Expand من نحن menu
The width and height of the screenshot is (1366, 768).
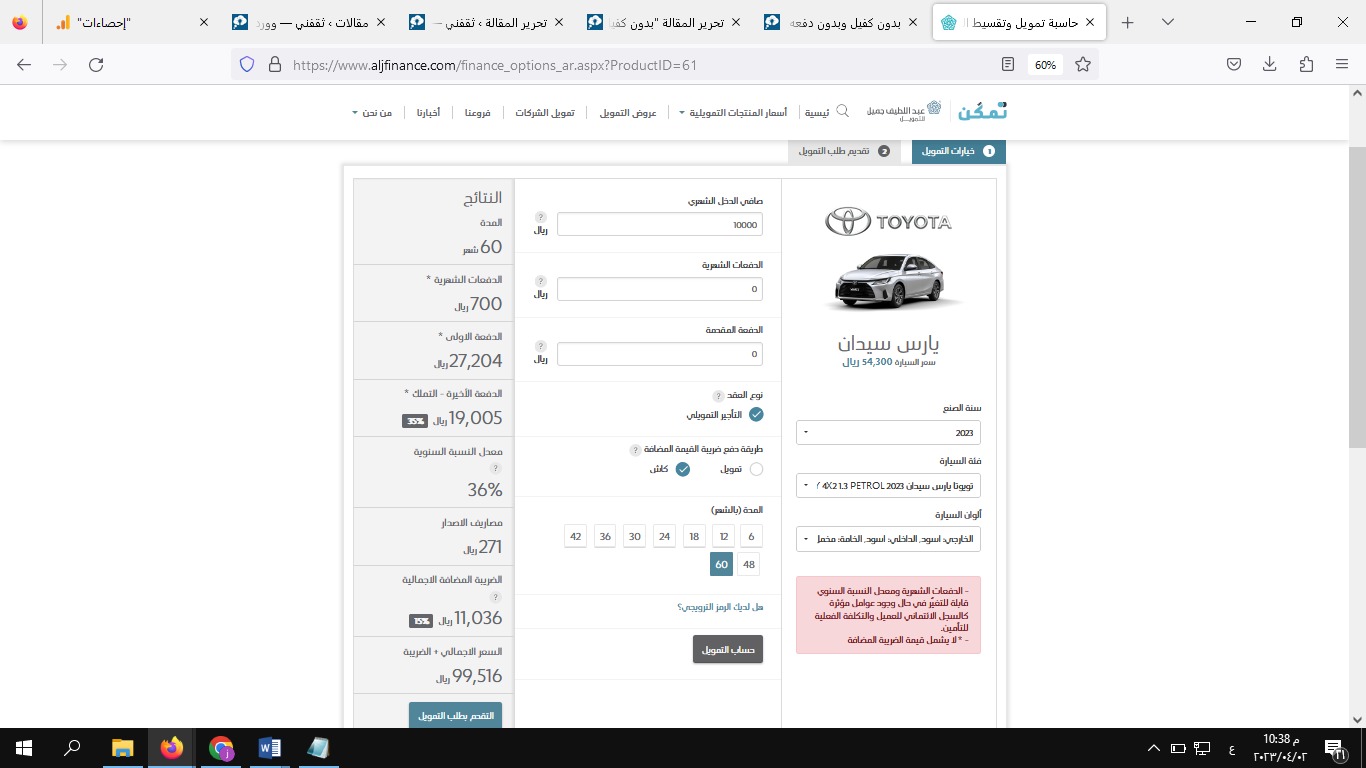374,112
